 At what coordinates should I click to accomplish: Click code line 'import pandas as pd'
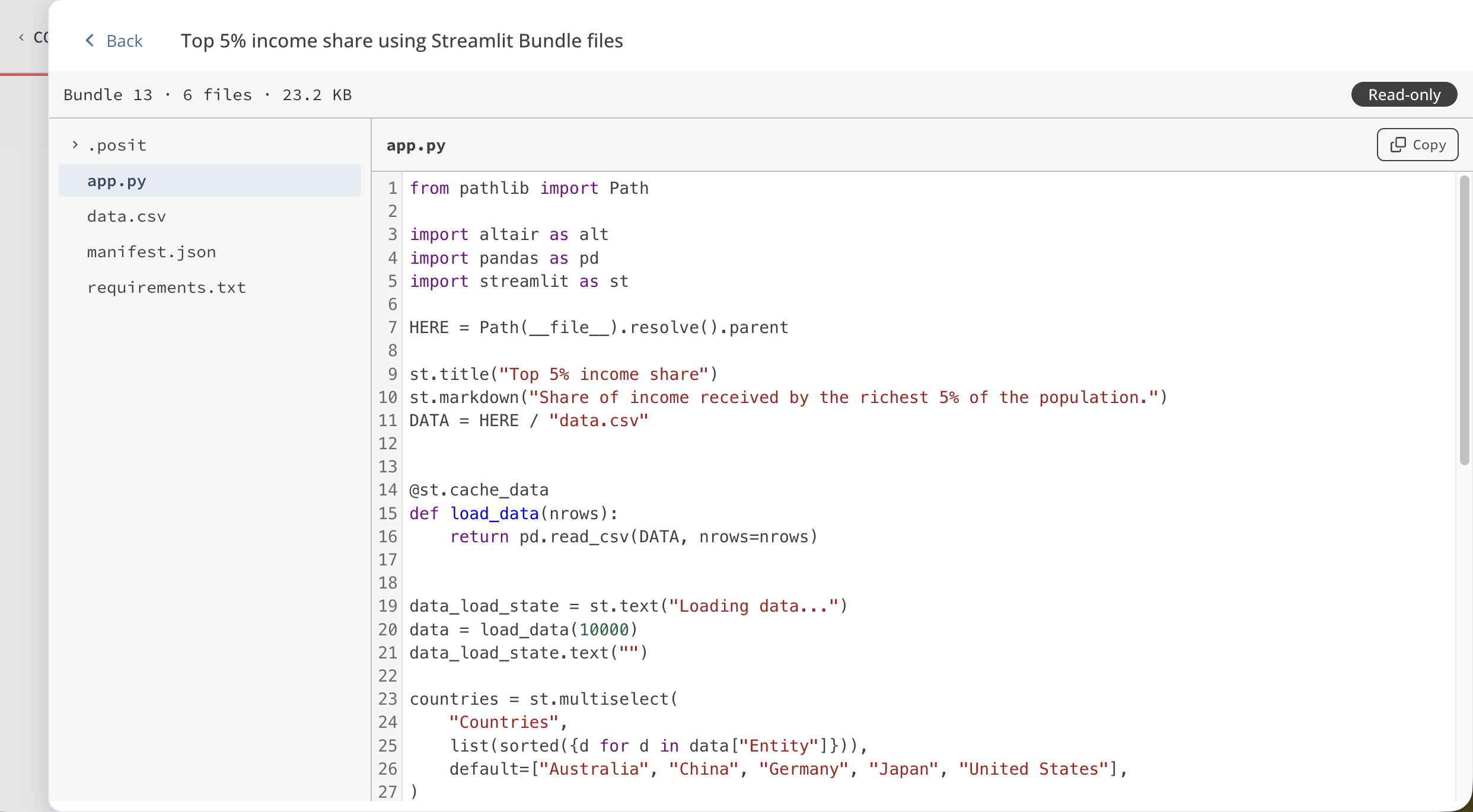coord(504,258)
